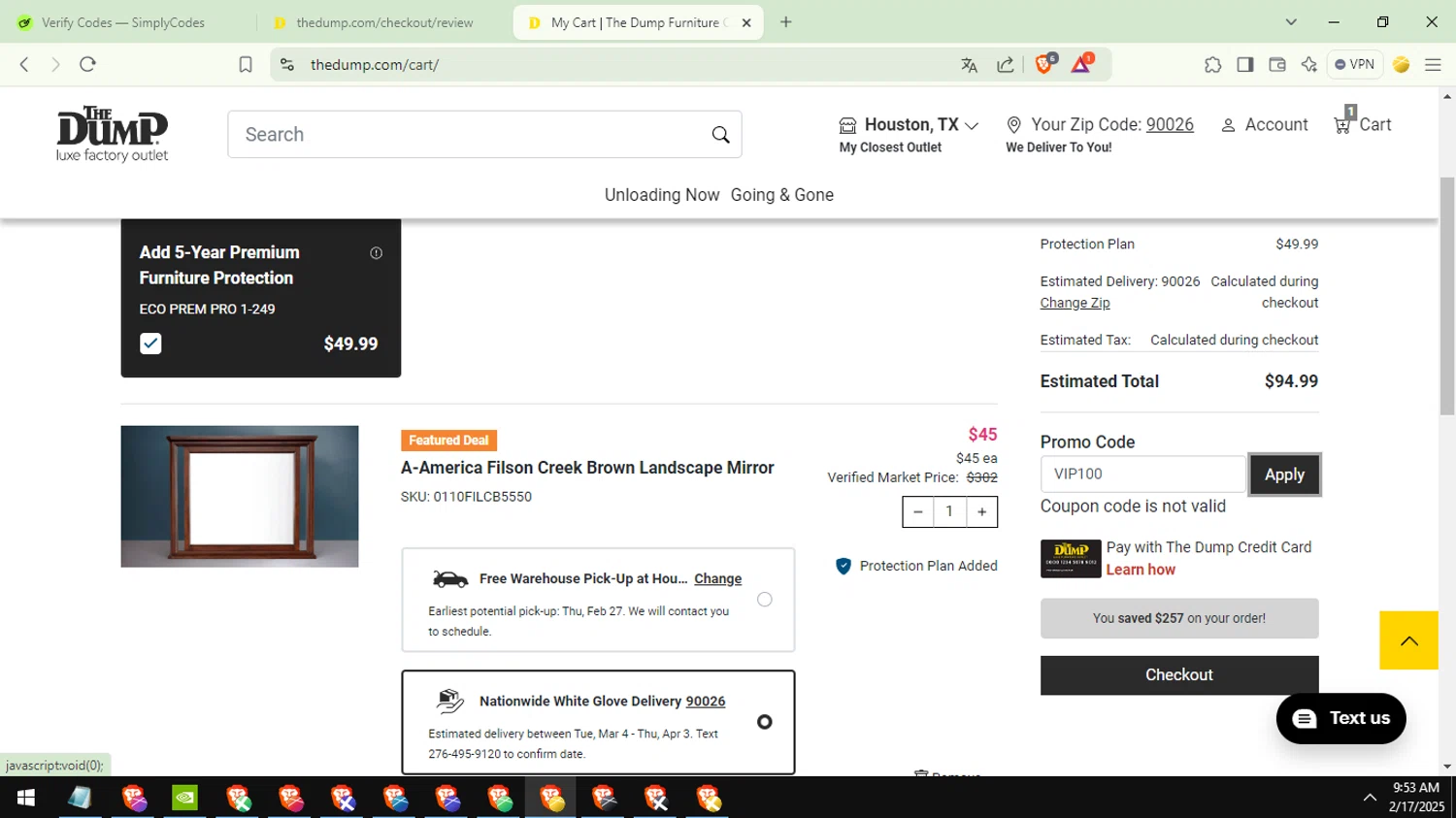Open the browser hamburger menu
1456x818 pixels.
[1433, 64]
